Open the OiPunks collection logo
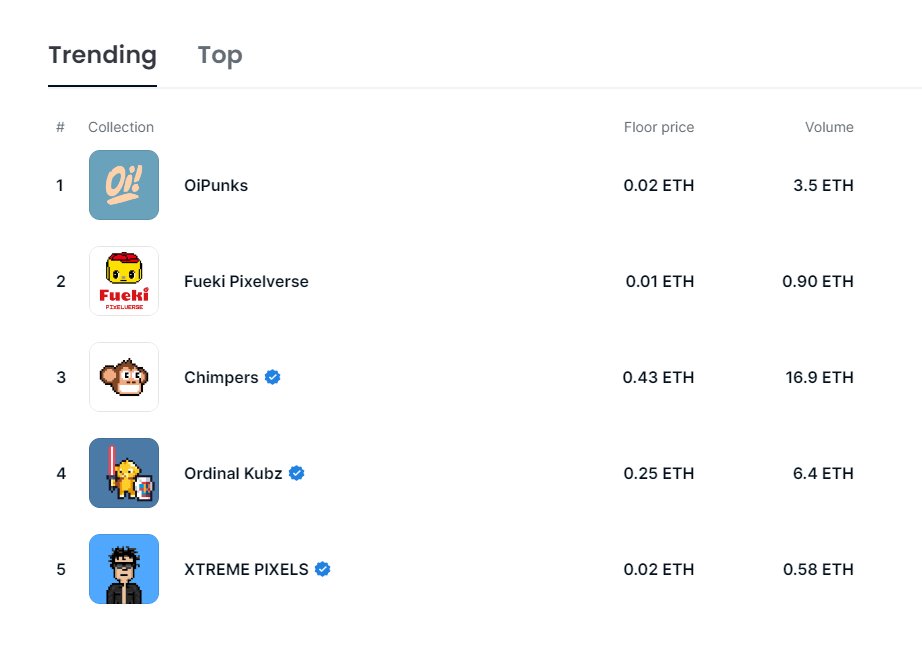This screenshot has height=659, width=922. 124,185
